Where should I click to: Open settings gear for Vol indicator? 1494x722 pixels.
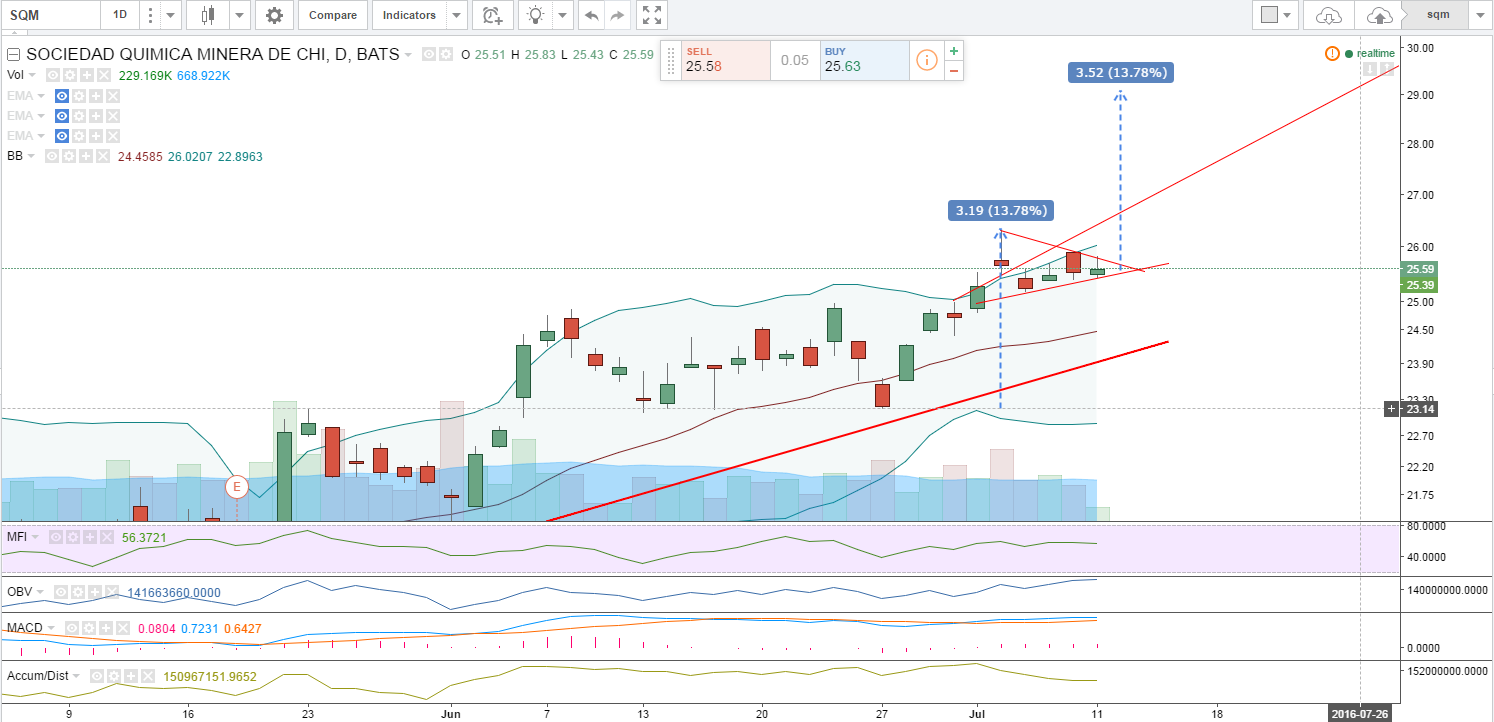coord(70,75)
